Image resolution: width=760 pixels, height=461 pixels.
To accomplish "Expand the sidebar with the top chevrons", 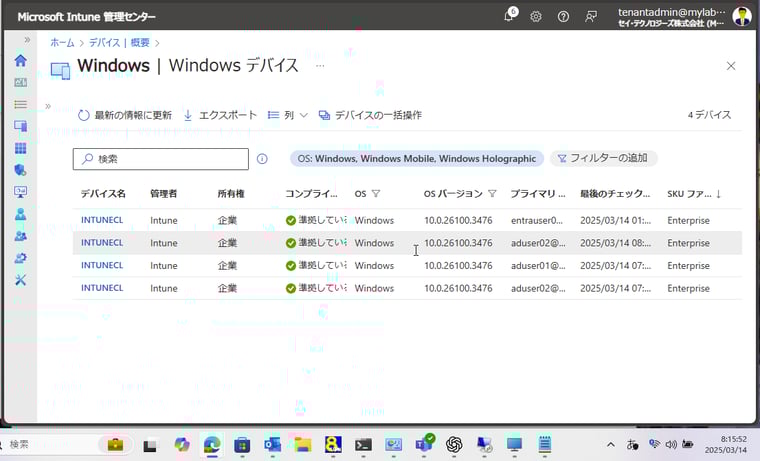I will [27, 40].
